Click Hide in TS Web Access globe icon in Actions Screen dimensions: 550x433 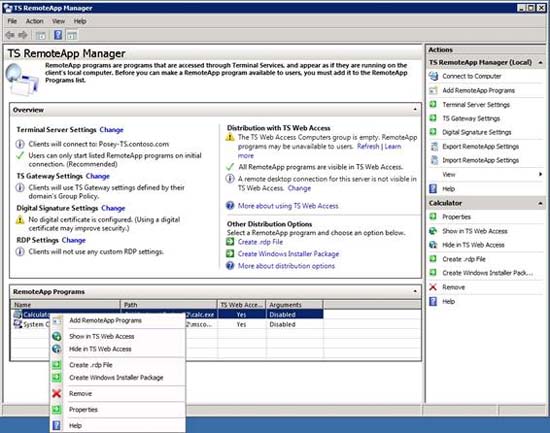tap(434, 245)
